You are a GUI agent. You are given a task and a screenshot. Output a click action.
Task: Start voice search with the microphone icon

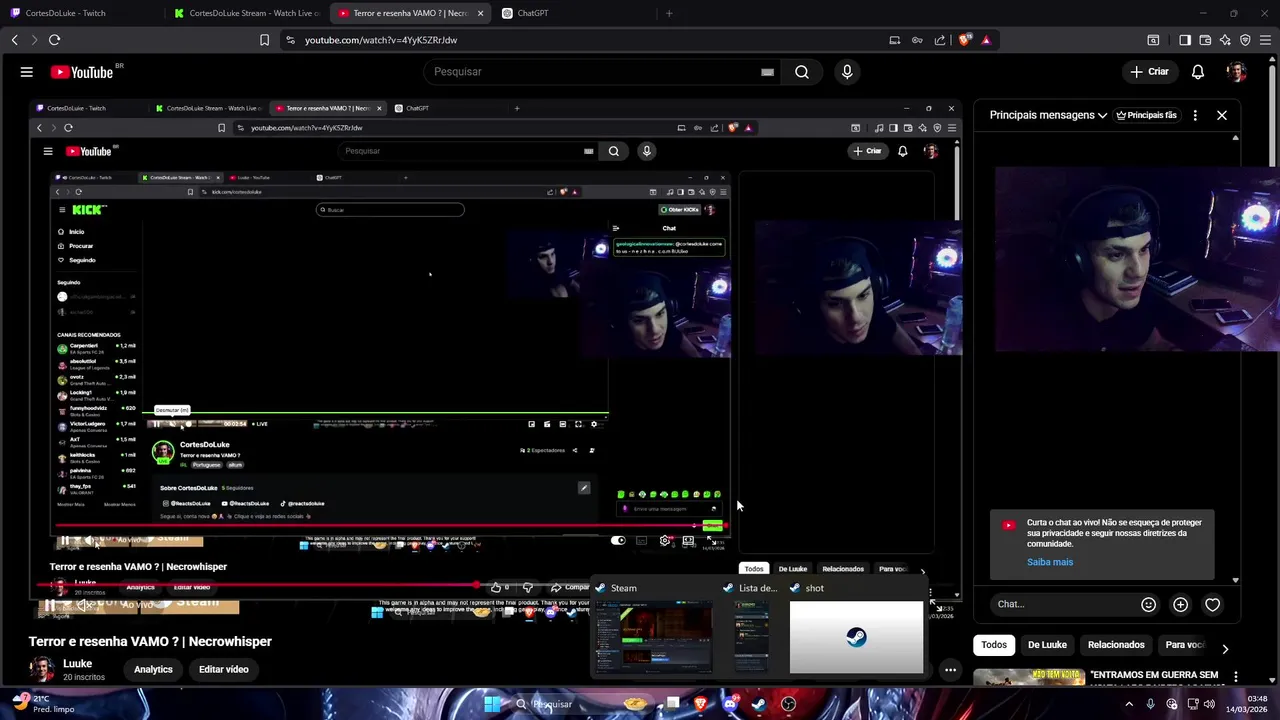point(847,72)
